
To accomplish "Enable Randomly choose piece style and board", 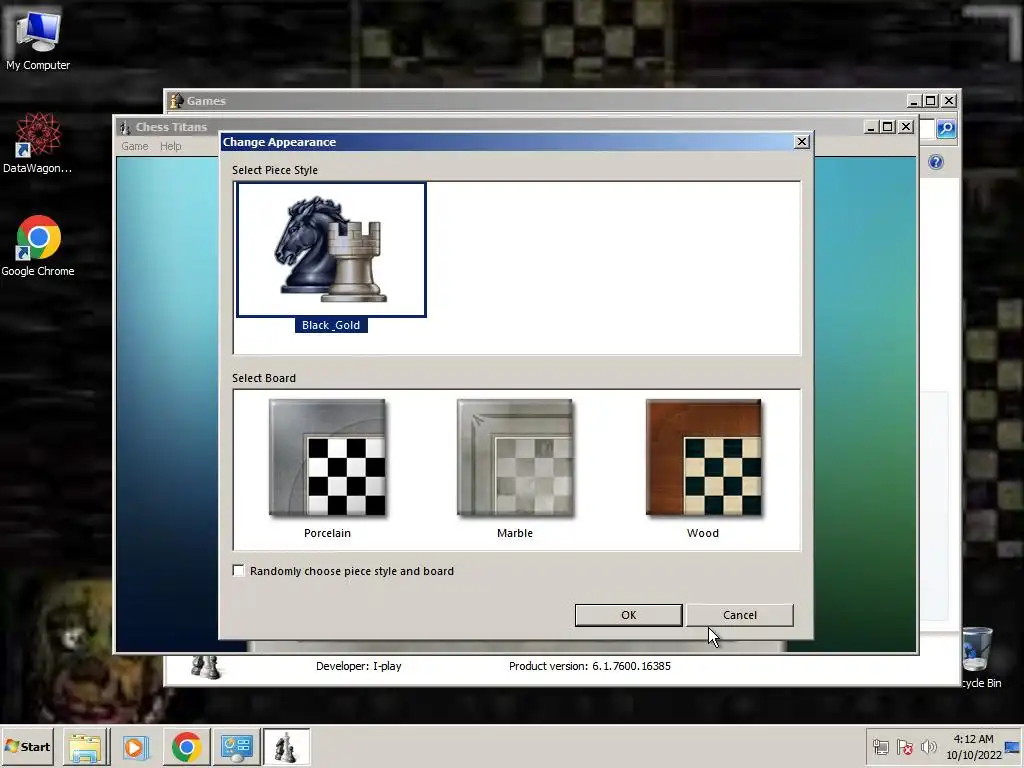I will (x=239, y=571).
